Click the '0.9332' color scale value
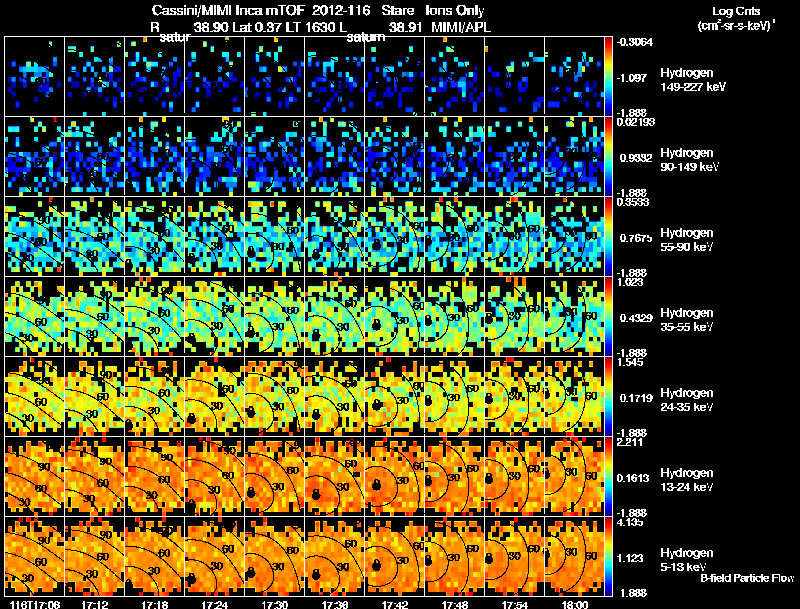The width and height of the screenshot is (800, 609). [636, 158]
